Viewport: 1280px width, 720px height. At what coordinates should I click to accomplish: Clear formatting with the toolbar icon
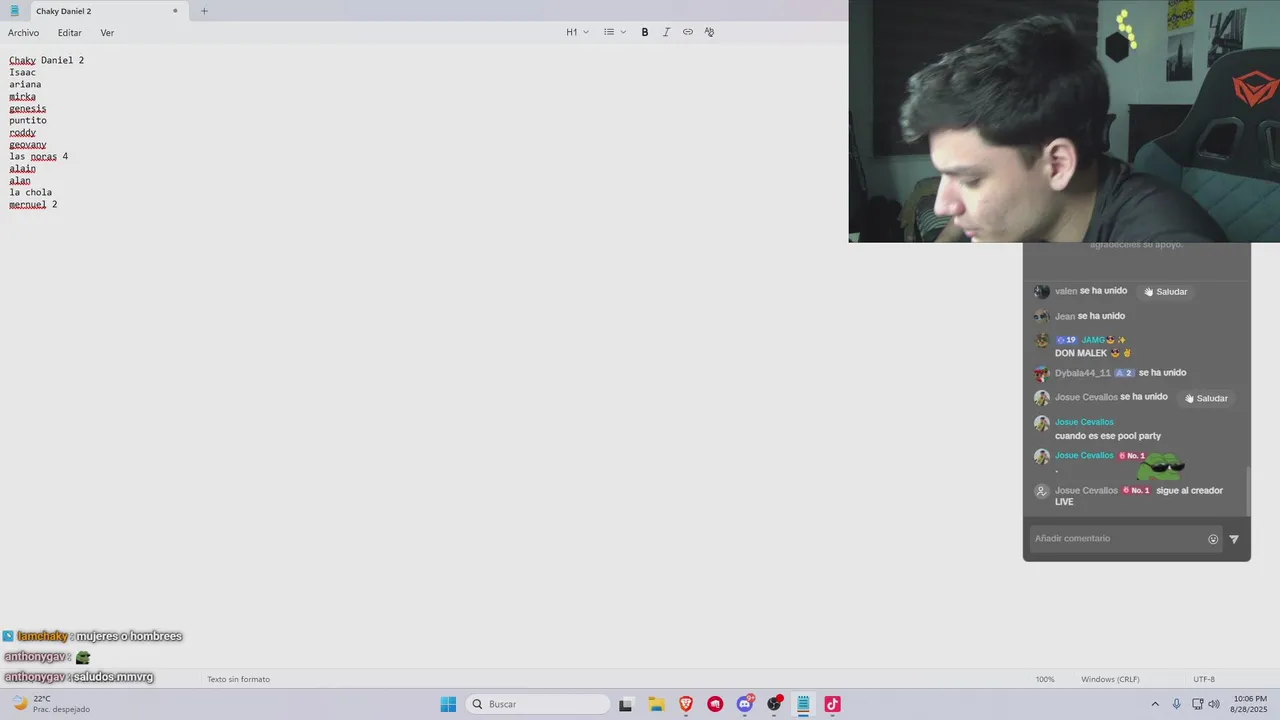(x=709, y=32)
